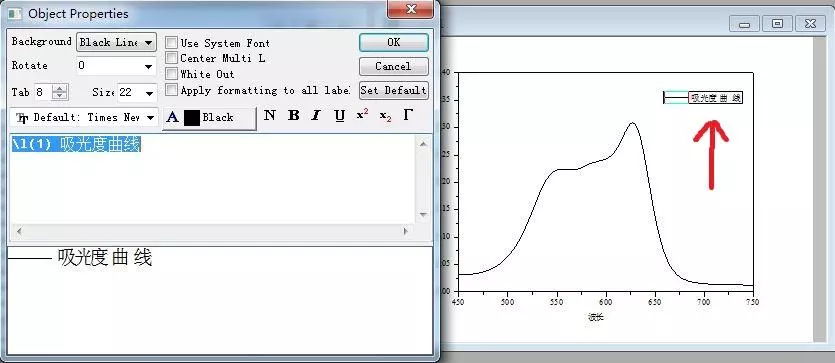This screenshot has width=835, height=363.
Task: Open the Default: Times New font dropdown
Action: coord(85,118)
